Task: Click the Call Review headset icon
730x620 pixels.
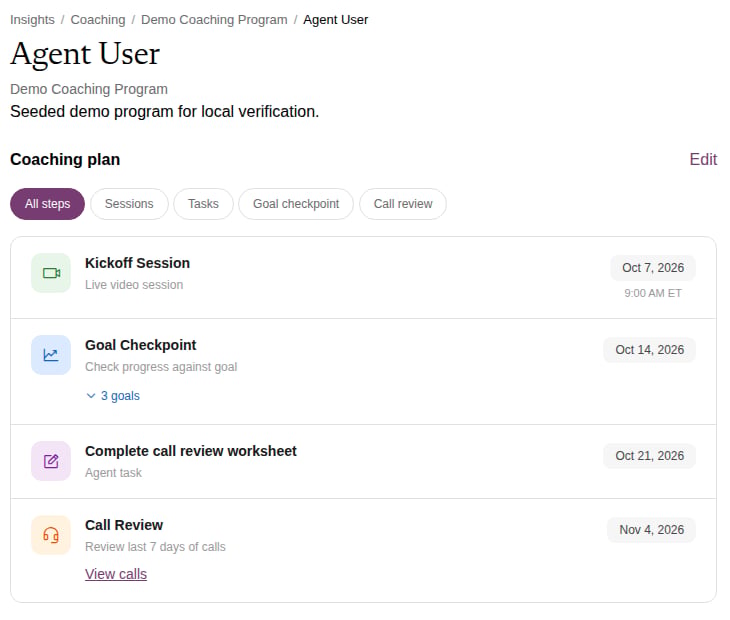Action: click(x=51, y=535)
